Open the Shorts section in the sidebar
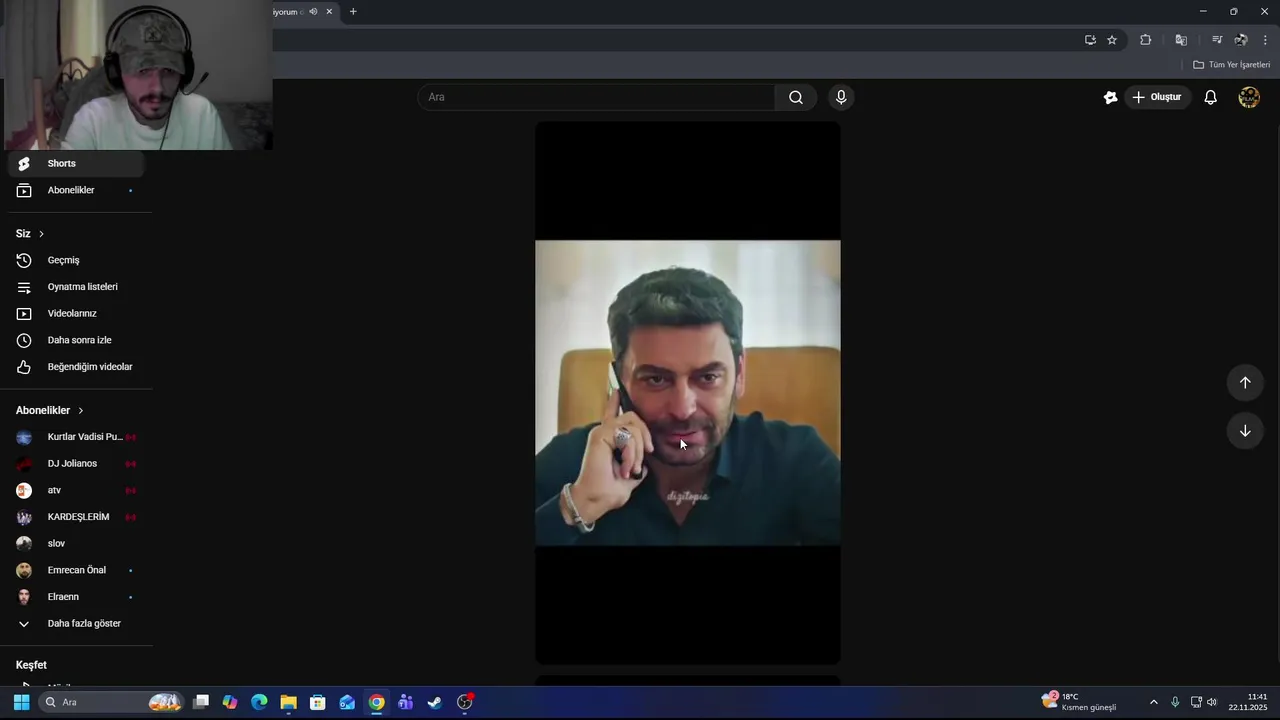This screenshot has height=720, width=1280. tap(76, 164)
